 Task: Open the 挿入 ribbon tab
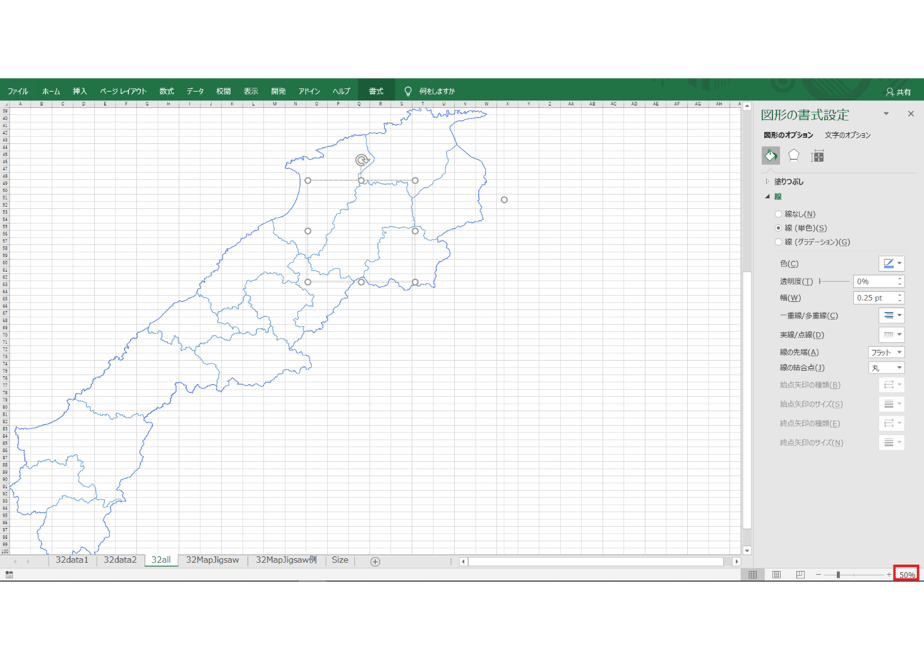click(80, 91)
